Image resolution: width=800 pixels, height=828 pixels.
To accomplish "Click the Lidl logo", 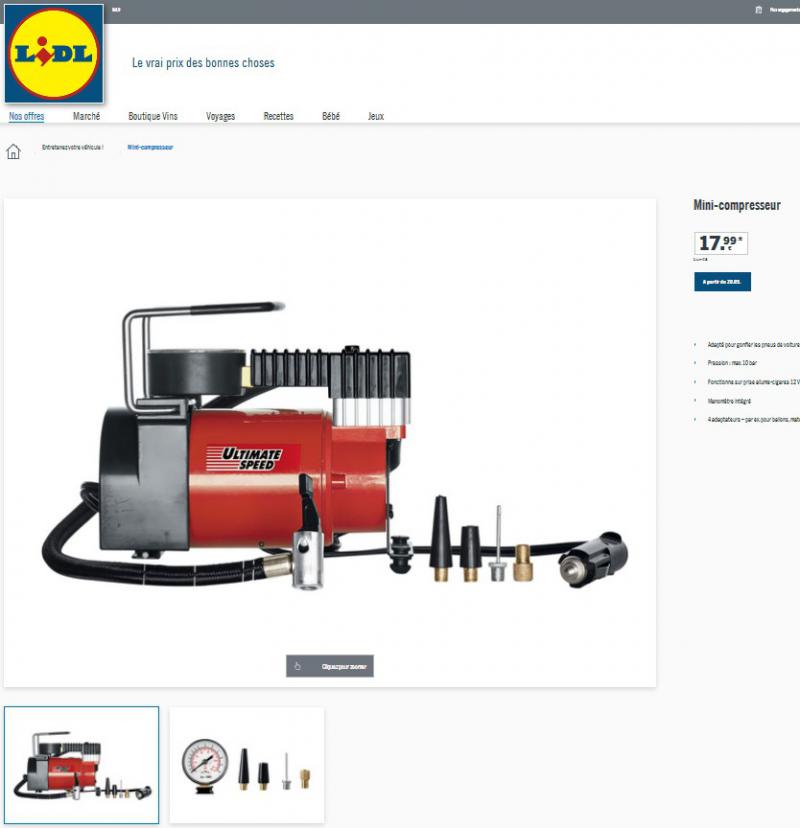I will (54, 53).
